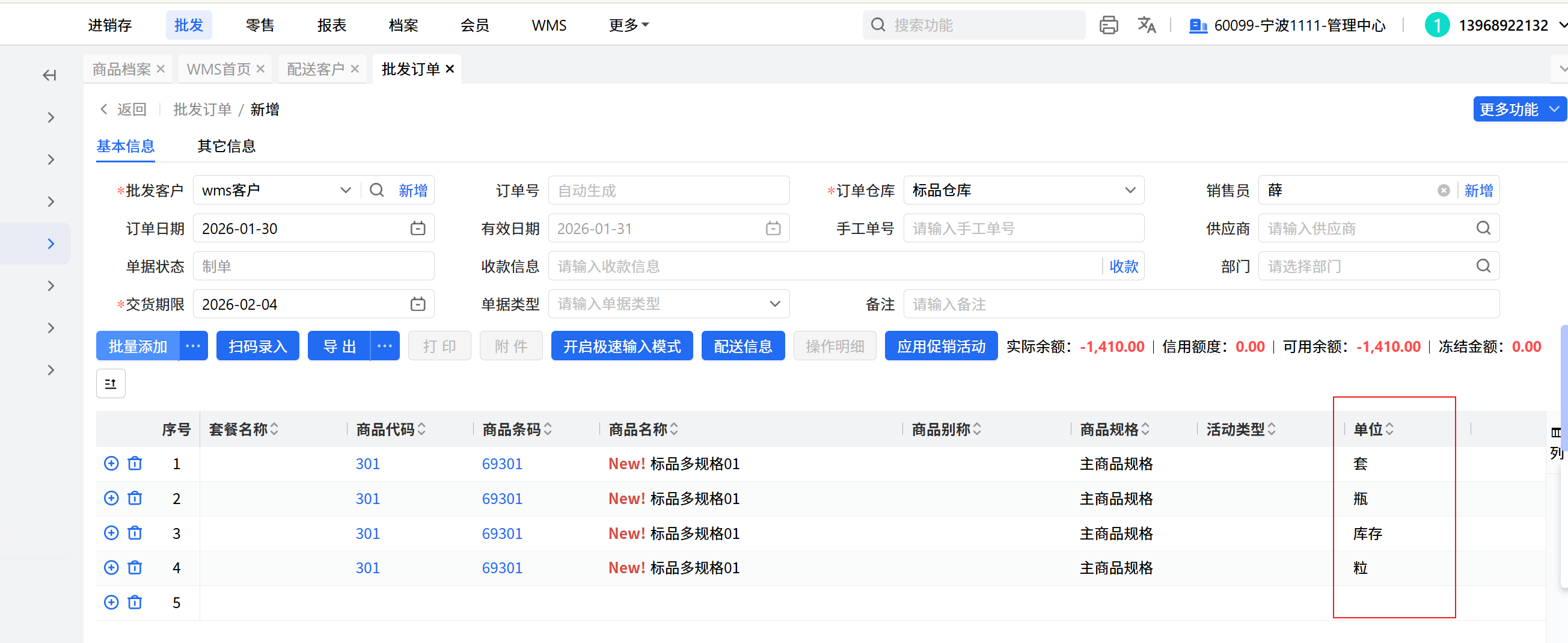Viewport: 1568px width, 643px height.
Task: Expand the 订单仓库 dropdown
Action: tap(1130, 190)
